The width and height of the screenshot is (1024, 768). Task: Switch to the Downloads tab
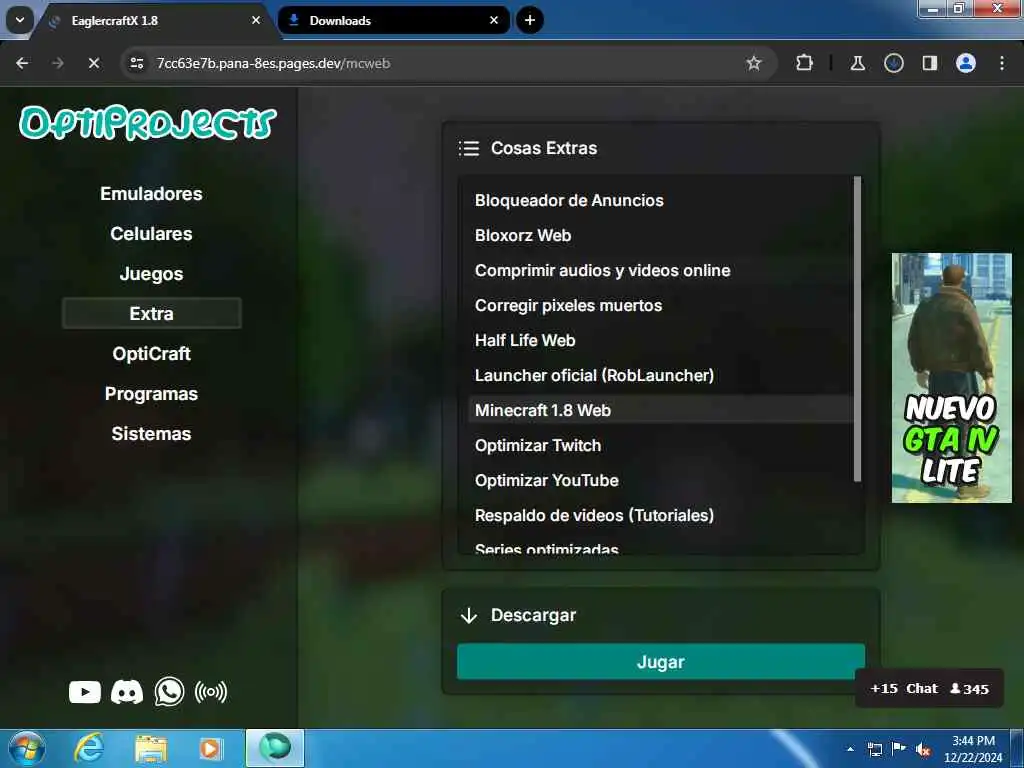(394, 20)
